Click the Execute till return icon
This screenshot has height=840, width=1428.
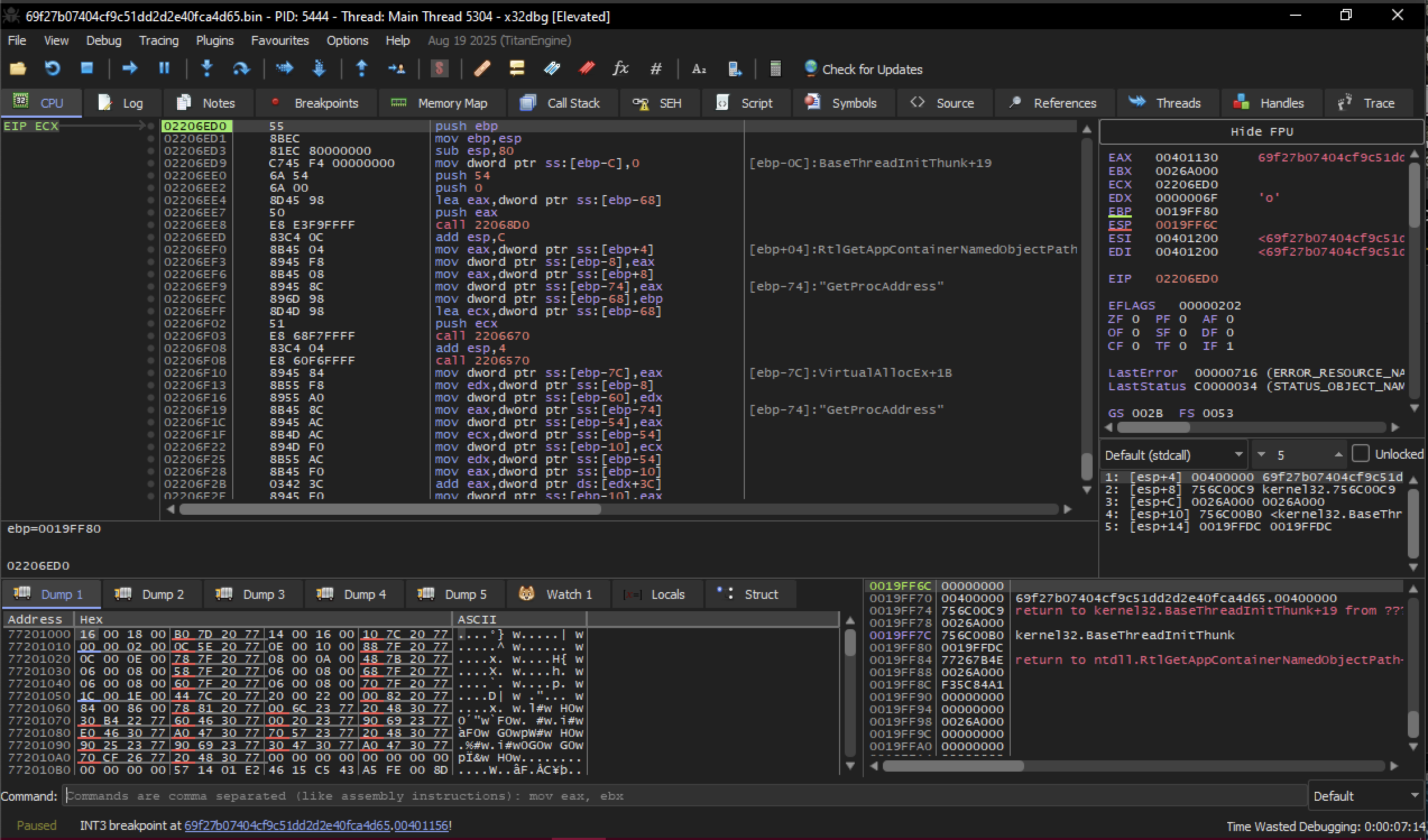[x=362, y=68]
